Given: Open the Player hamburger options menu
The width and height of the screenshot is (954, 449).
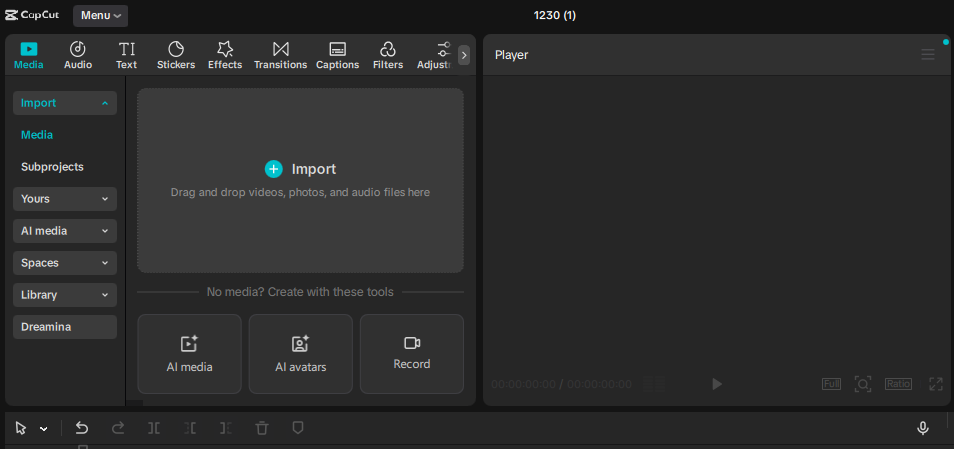Looking at the screenshot, I should [928, 55].
